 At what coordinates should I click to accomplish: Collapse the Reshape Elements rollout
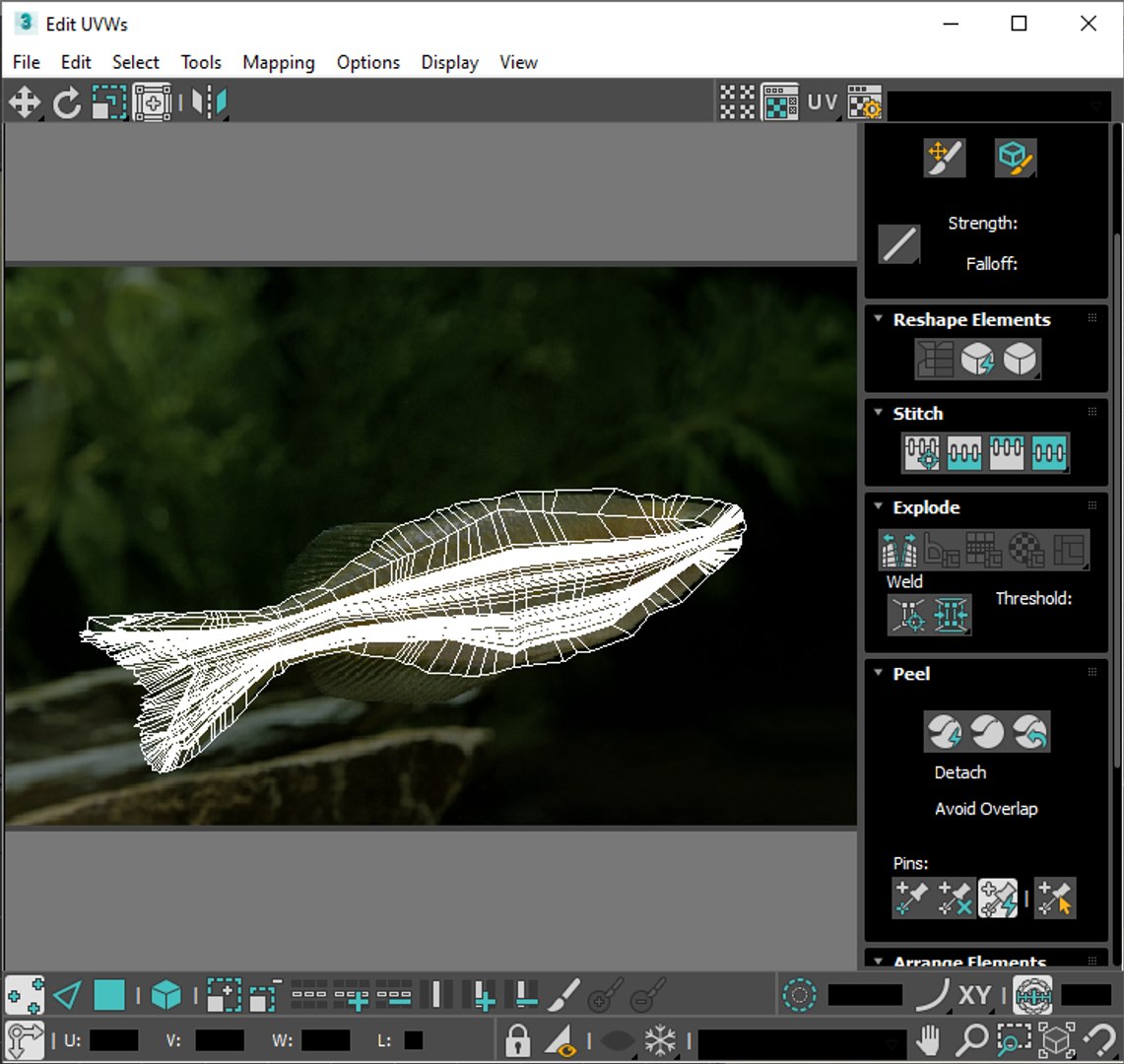tap(878, 318)
